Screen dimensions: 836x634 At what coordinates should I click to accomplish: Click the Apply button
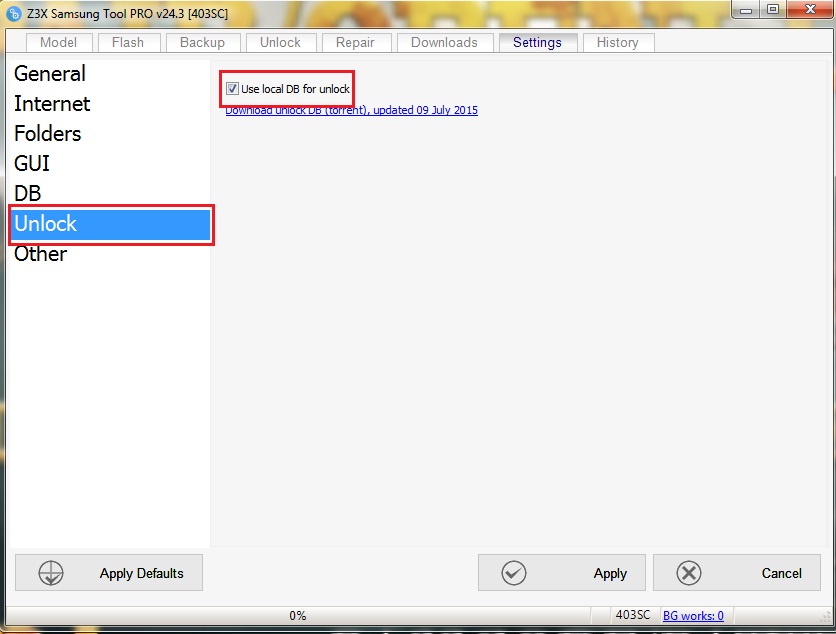pos(561,573)
